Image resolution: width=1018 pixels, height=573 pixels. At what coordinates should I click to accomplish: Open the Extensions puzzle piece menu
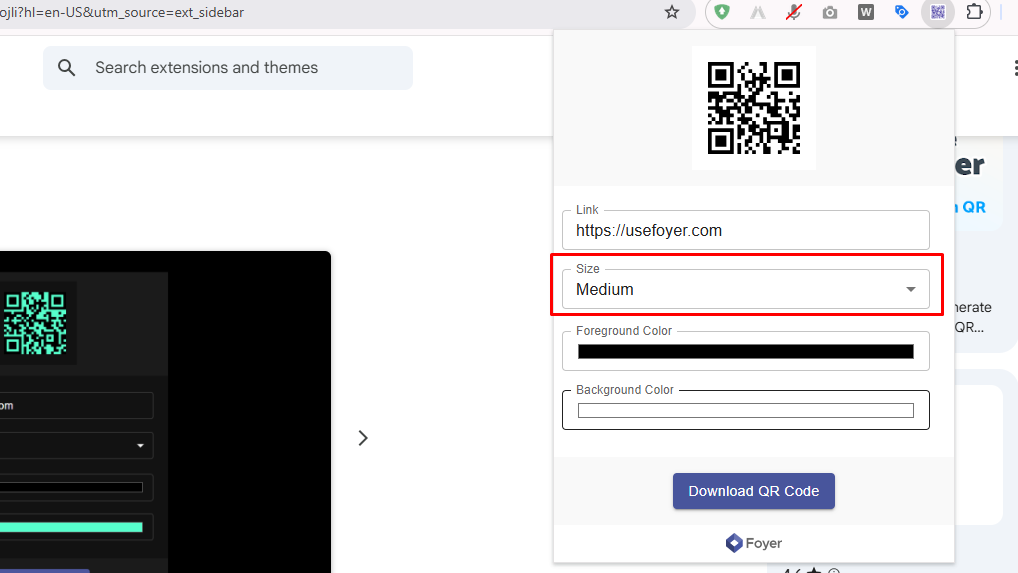(974, 12)
